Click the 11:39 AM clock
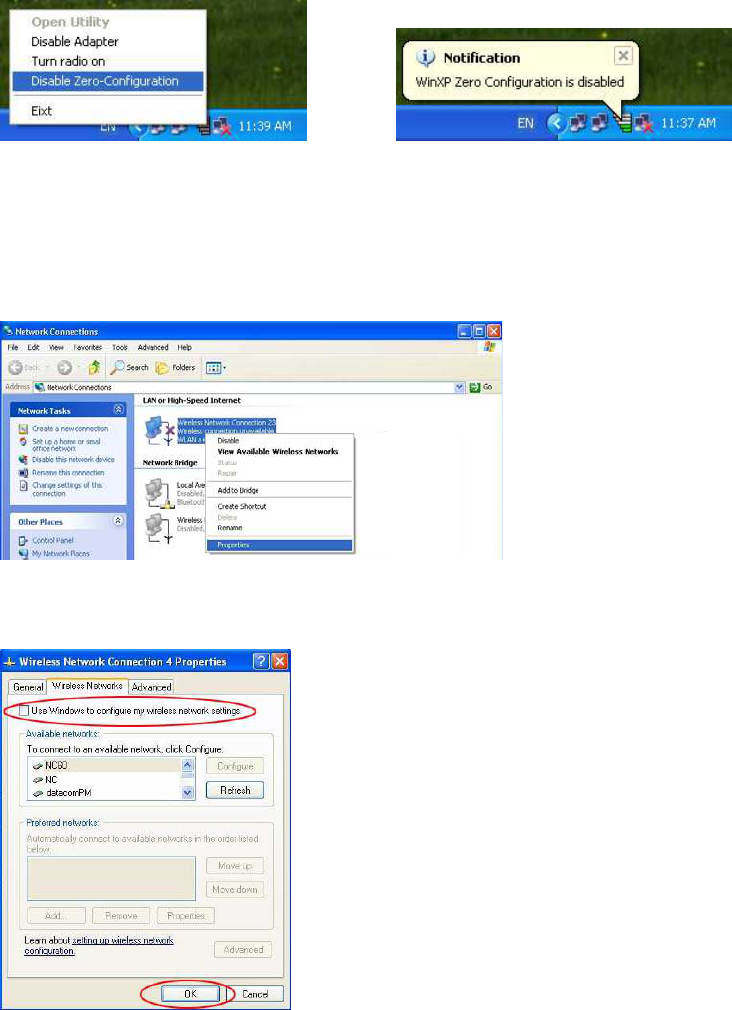 point(265,126)
